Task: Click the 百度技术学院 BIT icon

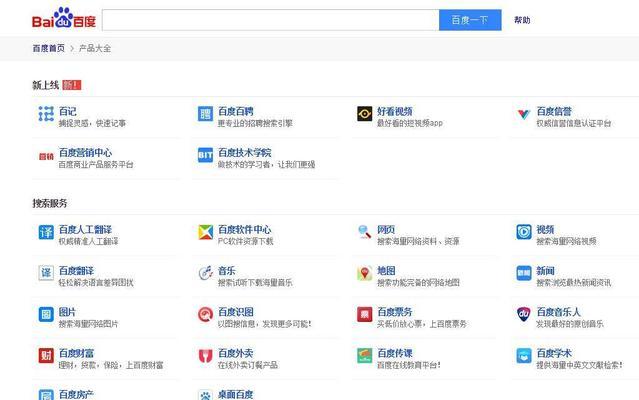Action: [x=205, y=155]
